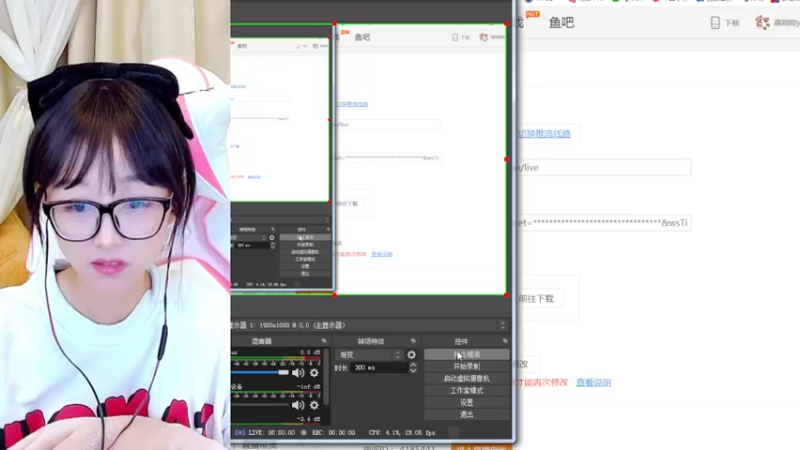Click the 控件 panel dock icon
Screen dimensions: 800x450
[x=505, y=341]
